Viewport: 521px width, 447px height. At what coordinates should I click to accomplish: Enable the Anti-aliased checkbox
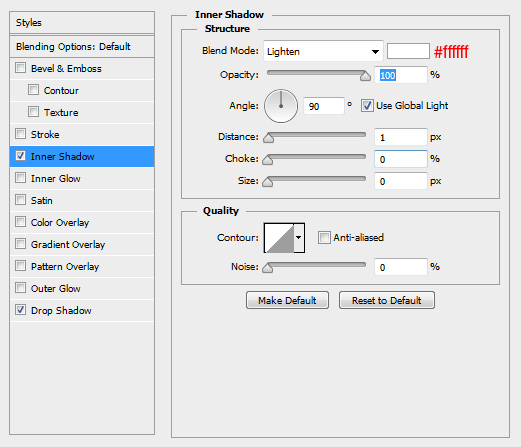coord(324,238)
